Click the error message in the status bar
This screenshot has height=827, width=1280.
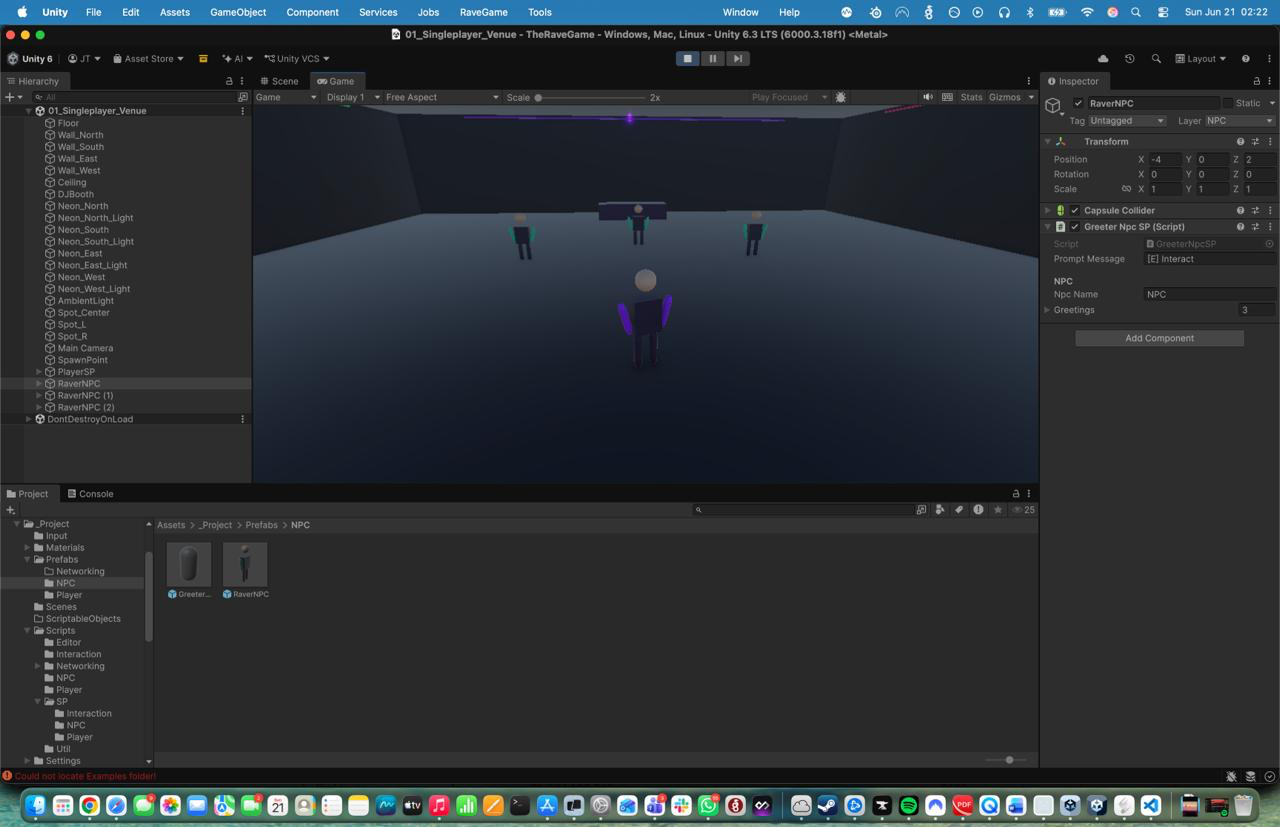(85, 776)
